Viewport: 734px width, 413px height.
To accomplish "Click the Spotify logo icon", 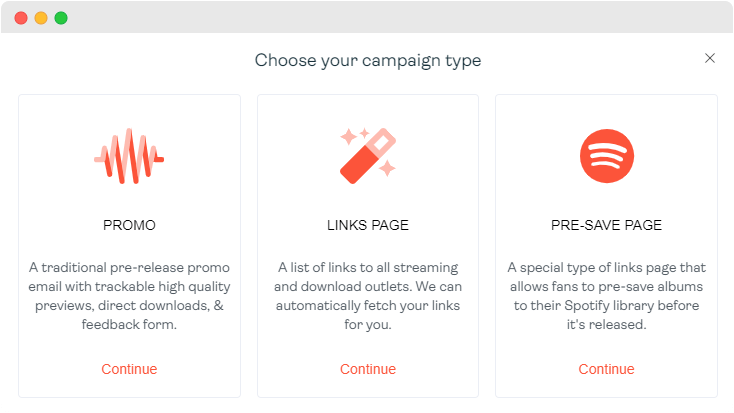I will 607,156.
